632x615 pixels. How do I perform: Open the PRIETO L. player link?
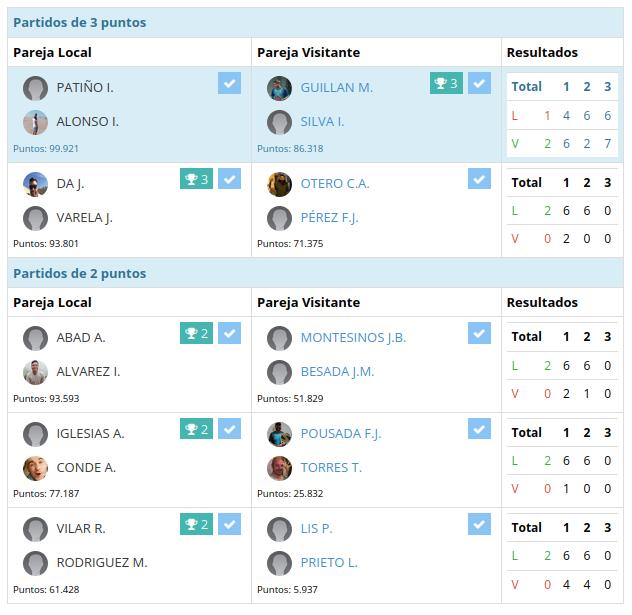(x=329, y=562)
